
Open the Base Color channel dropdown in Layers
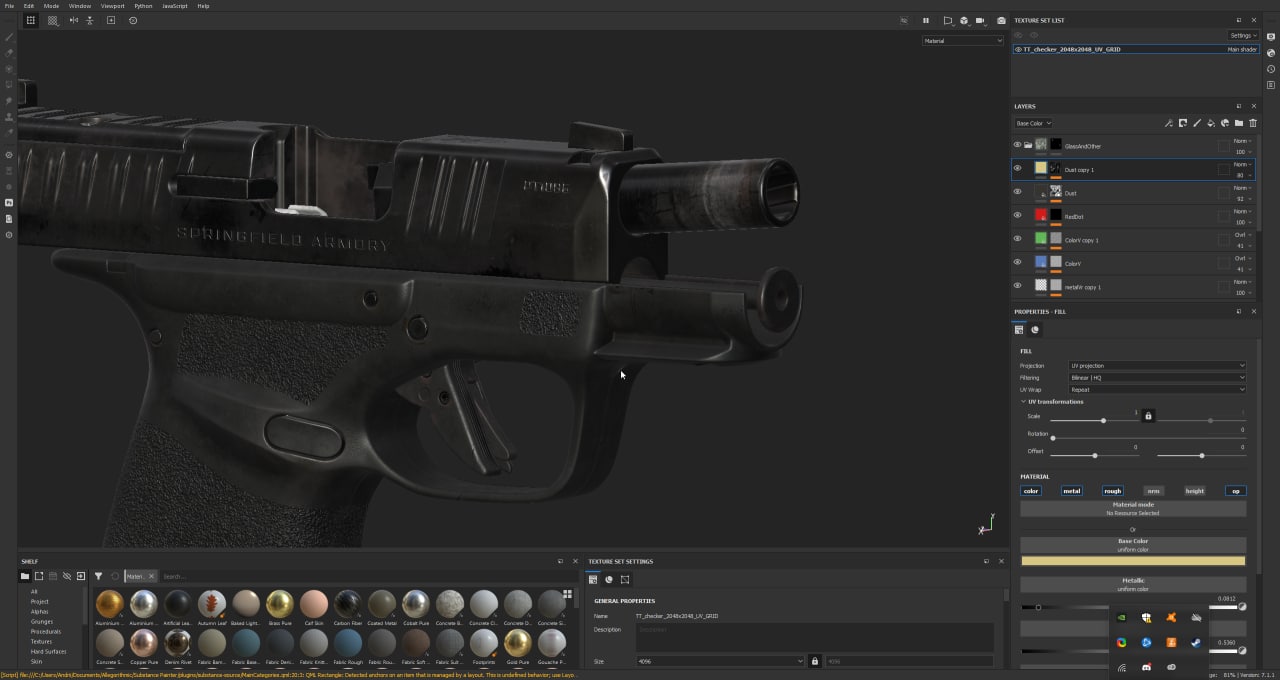1034,123
